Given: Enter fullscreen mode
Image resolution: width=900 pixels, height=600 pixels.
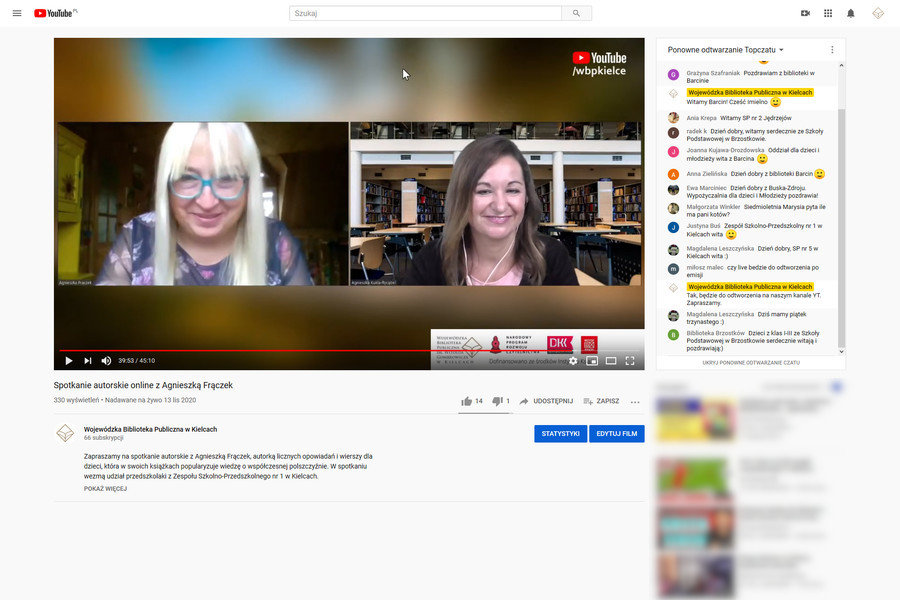Looking at the screenshot, I should point(630,360).
